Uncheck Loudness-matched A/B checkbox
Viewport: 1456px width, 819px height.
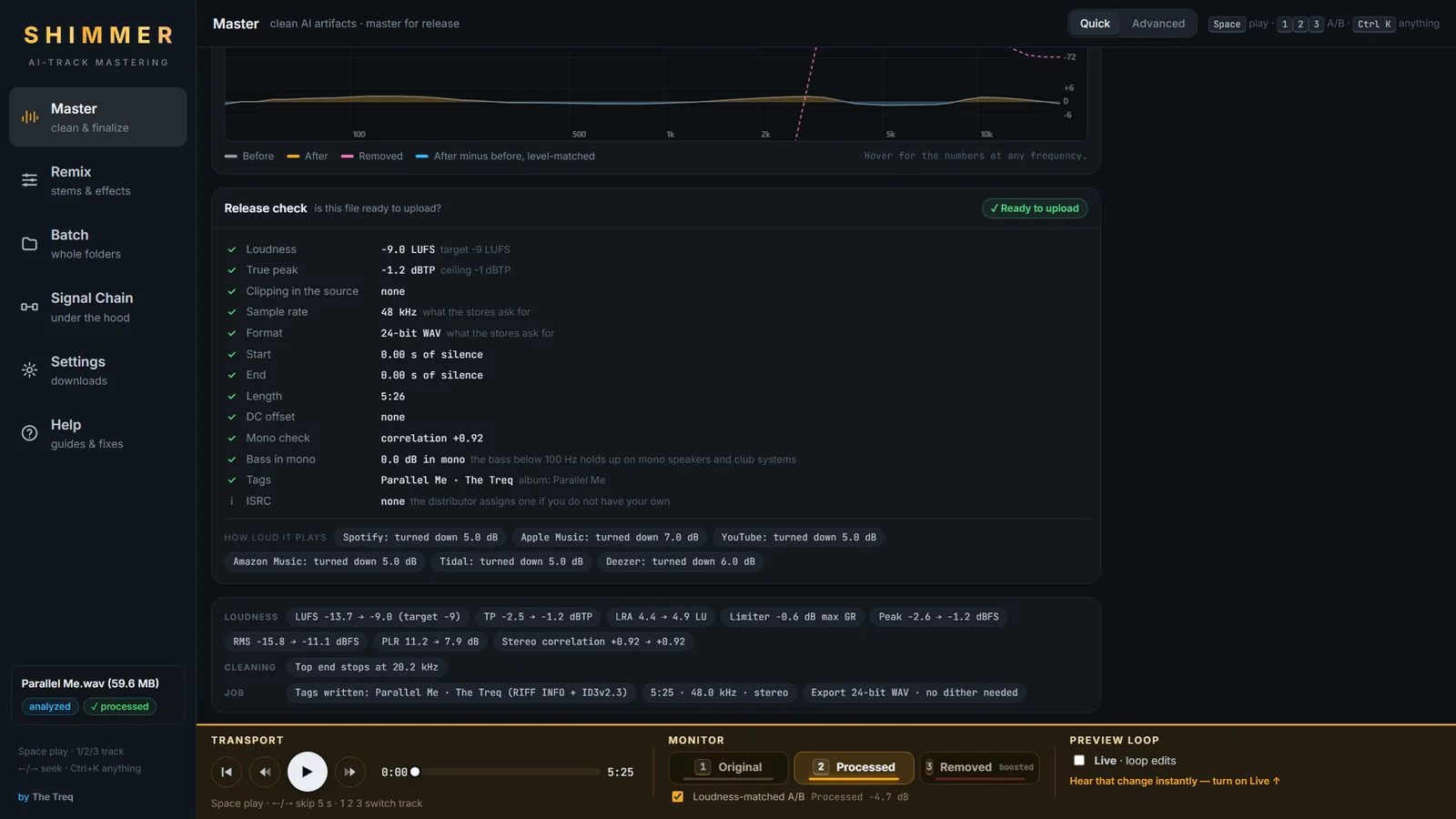(678, 797)
